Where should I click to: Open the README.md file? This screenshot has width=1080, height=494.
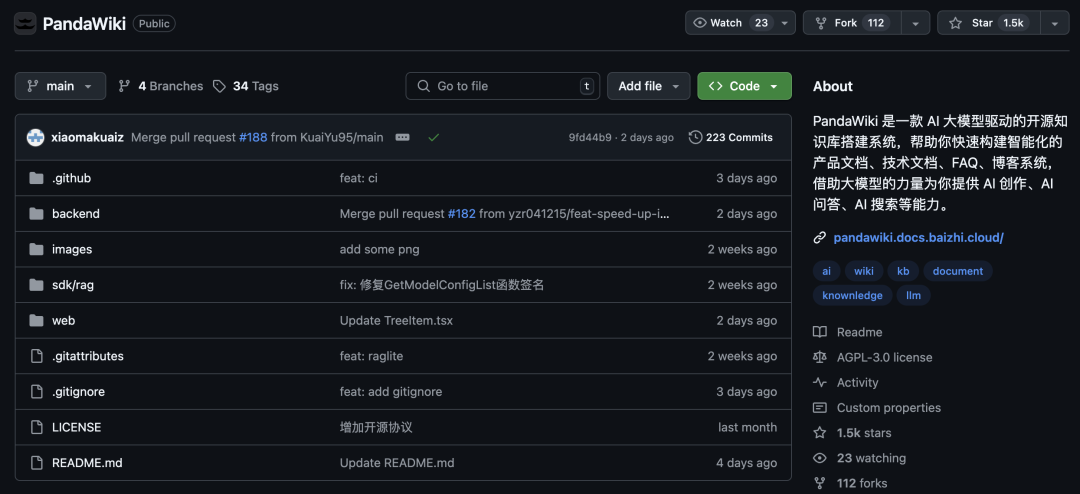pos(87,463)
